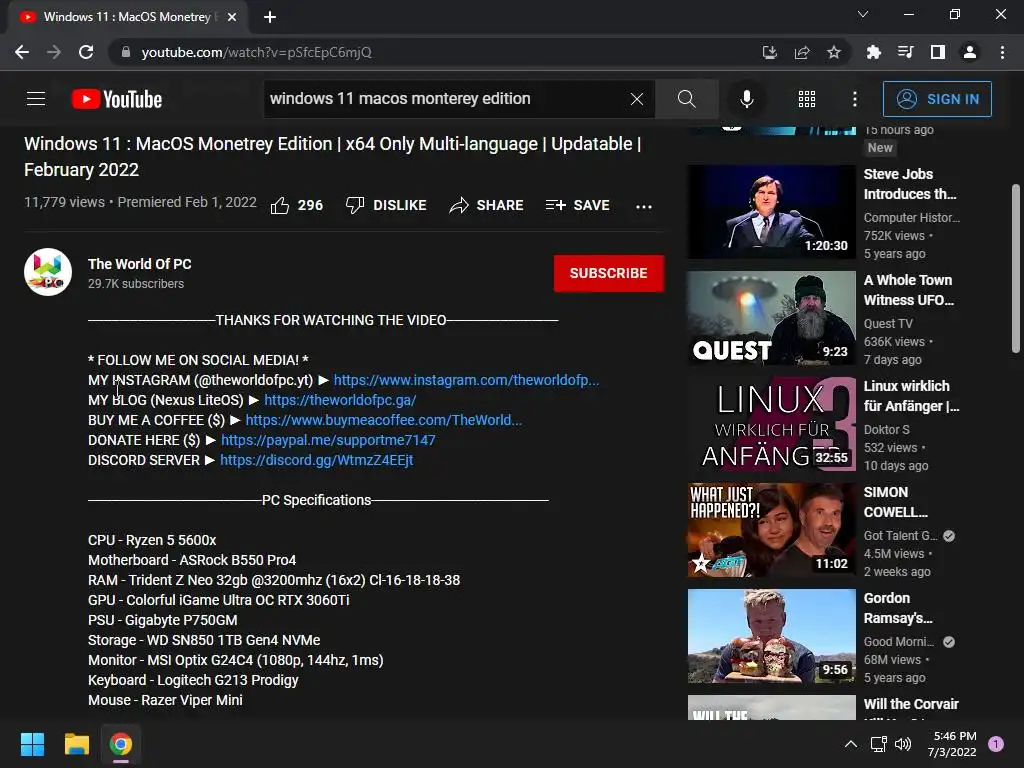The image size is (1024, 768).
Task: Open the Windows Start menu
Action: [x=32, y=744]
